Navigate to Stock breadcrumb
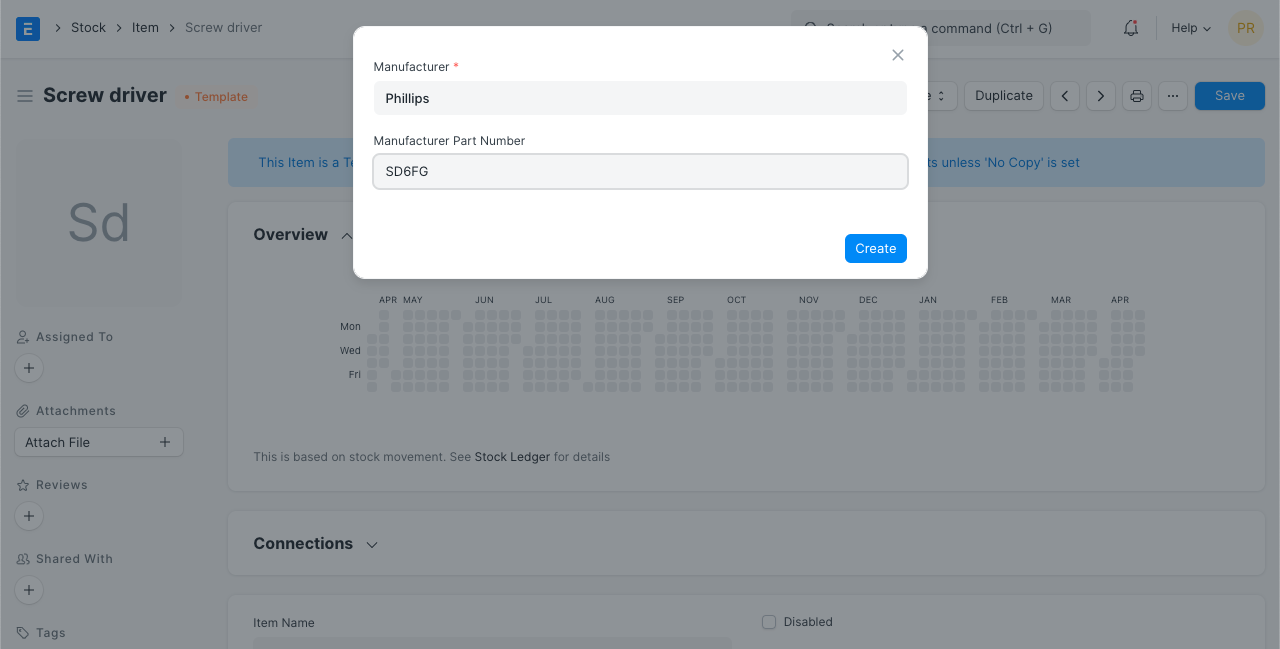This screenshot has height=649, width=1280. coord(88,28)
